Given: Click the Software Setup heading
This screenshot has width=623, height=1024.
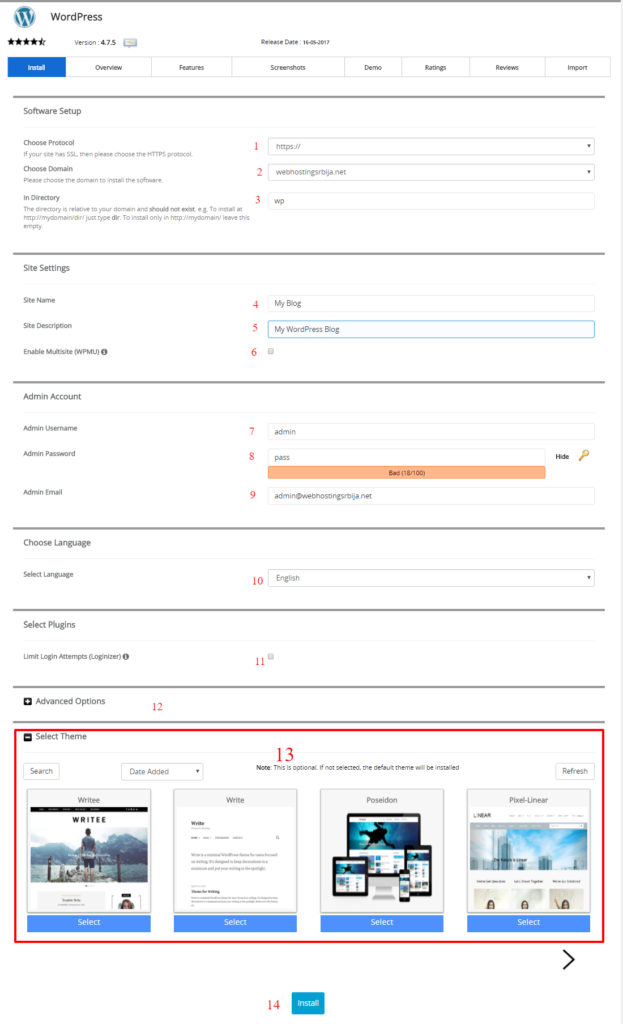Looking at the screenshot, I should pos(52,111).
